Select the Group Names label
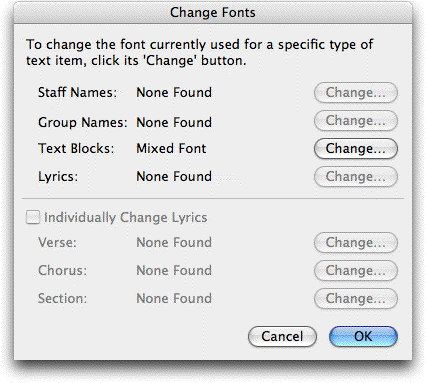The height and width of the screenshot is (383, 426). pyautogui.click(x=83, y=122)
